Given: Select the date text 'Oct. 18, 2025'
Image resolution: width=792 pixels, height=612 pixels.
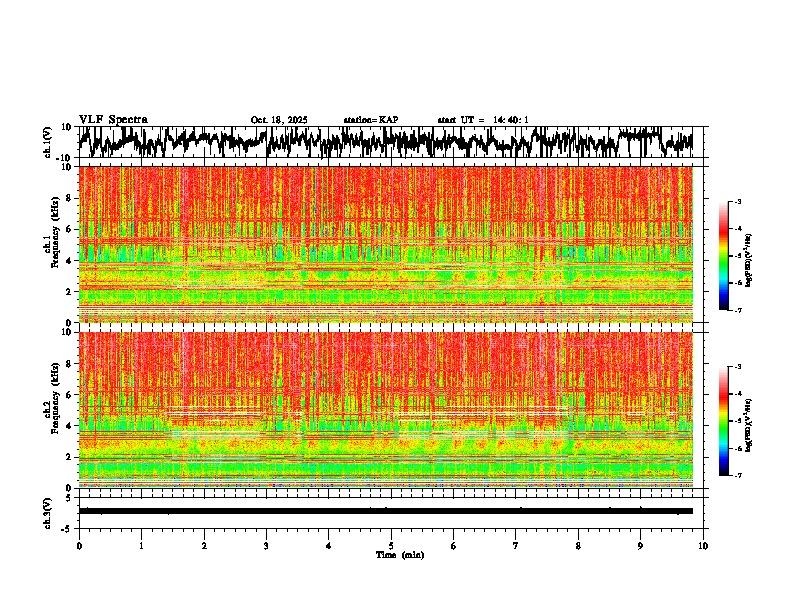Looking at the screenshot, I should (279, 120).
